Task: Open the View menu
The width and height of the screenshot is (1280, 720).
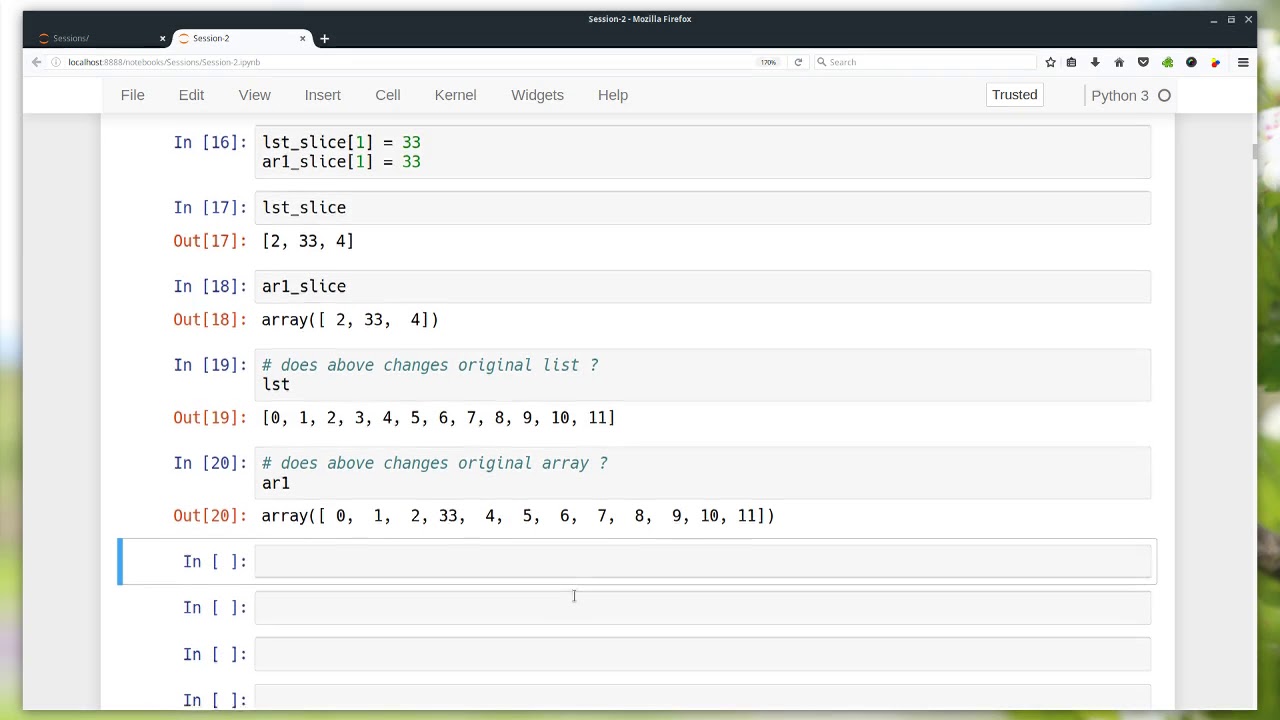Action: pos(254,95)
